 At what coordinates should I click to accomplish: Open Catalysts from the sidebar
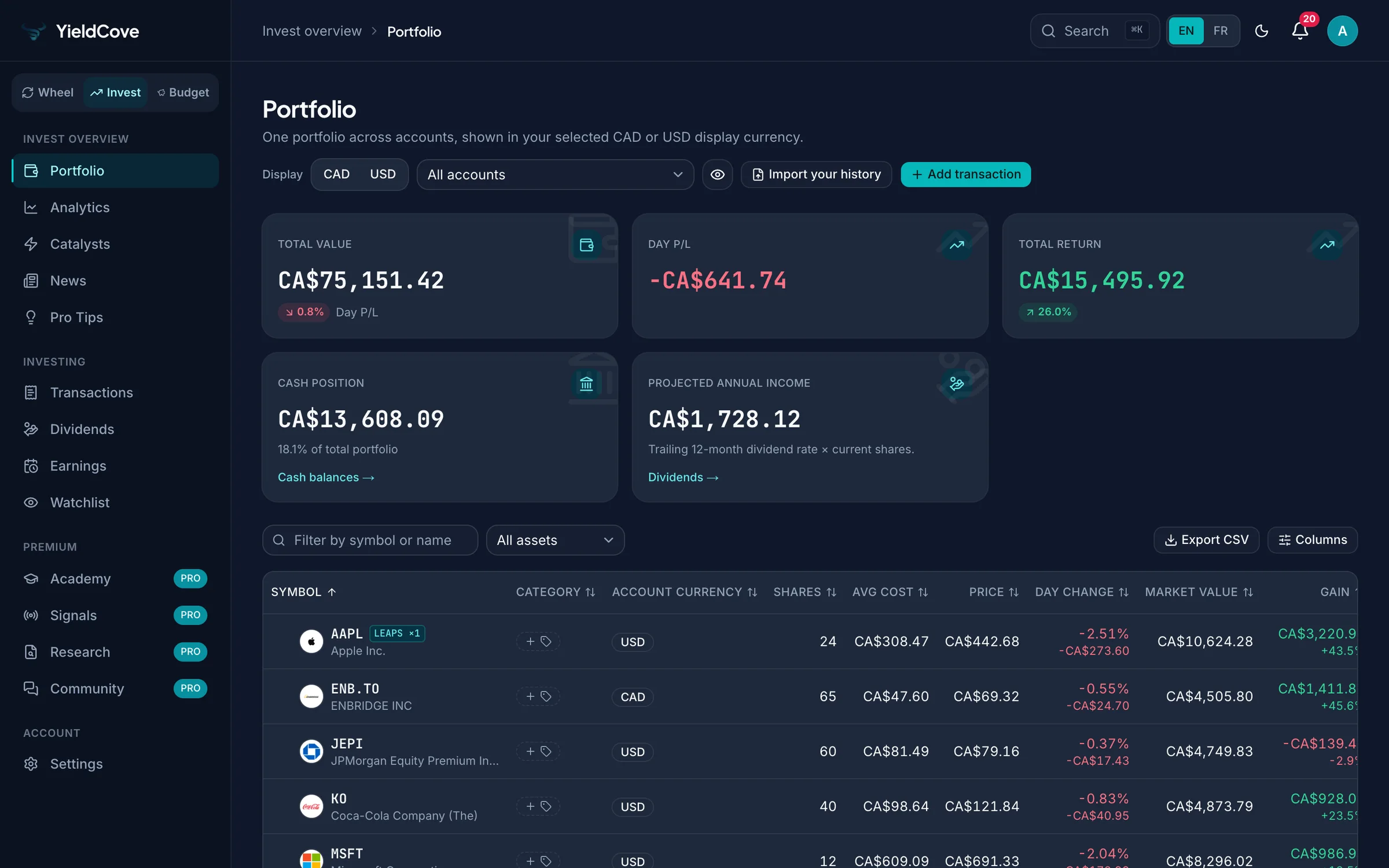(115, 244)
